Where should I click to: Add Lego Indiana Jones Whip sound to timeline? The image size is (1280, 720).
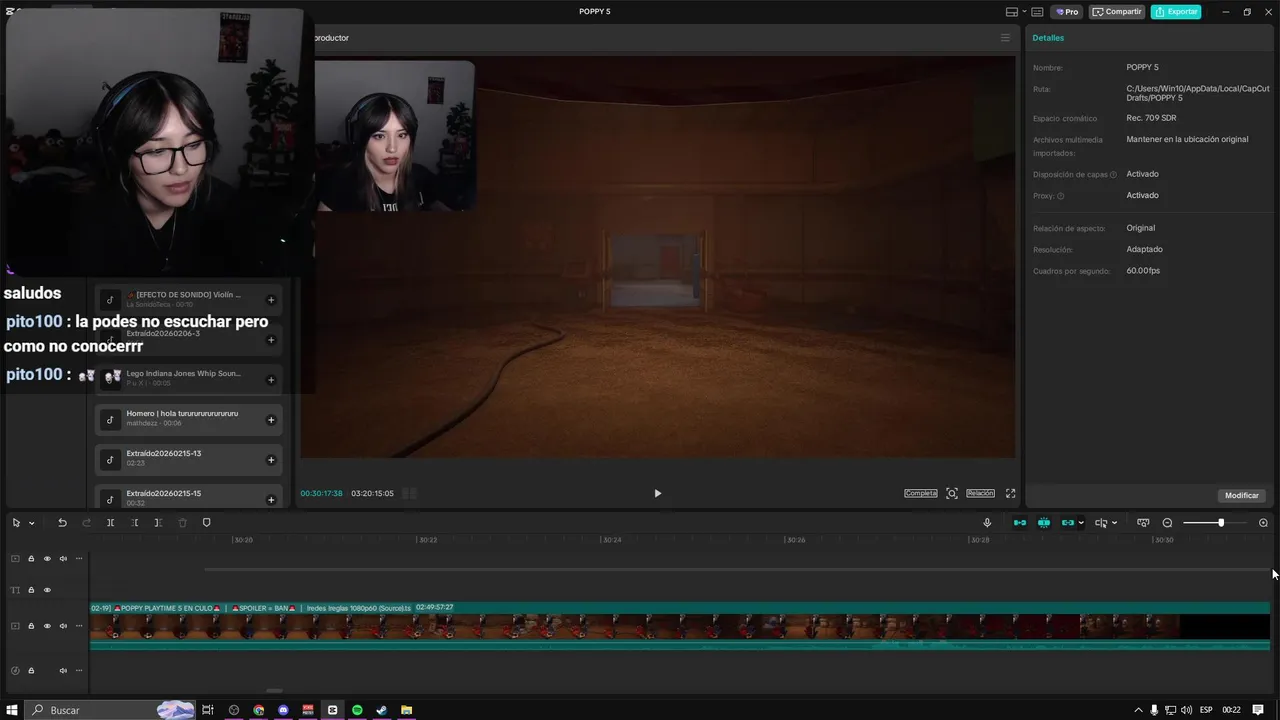[x=271, y=380]
